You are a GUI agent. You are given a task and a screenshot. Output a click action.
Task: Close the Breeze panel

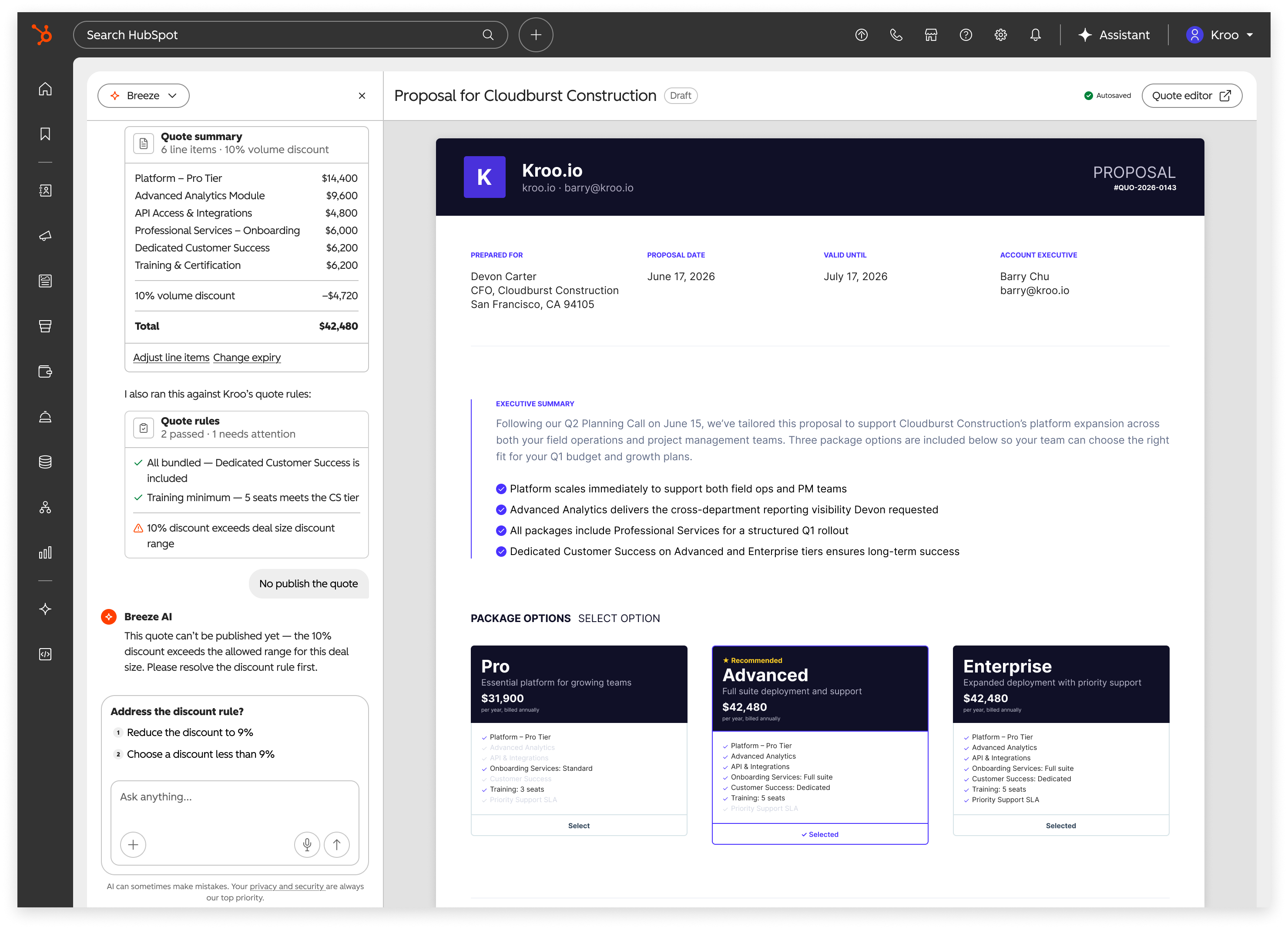coord(362,95)
